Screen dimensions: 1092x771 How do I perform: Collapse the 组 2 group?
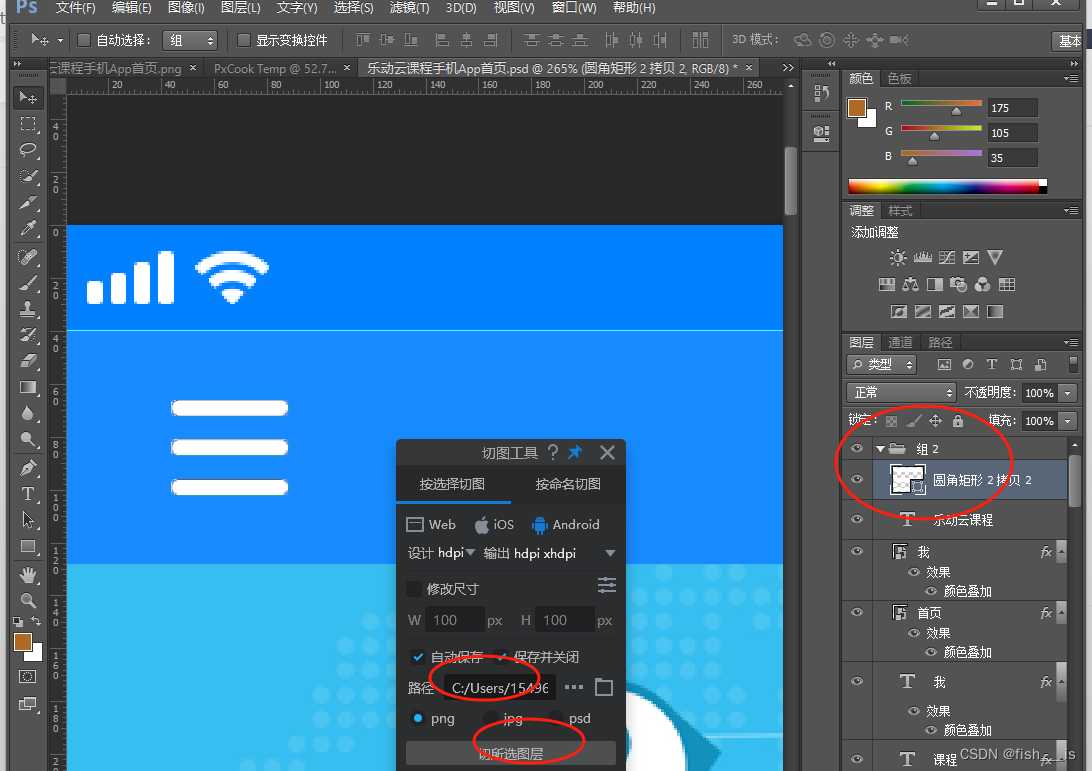click(880, 449)
